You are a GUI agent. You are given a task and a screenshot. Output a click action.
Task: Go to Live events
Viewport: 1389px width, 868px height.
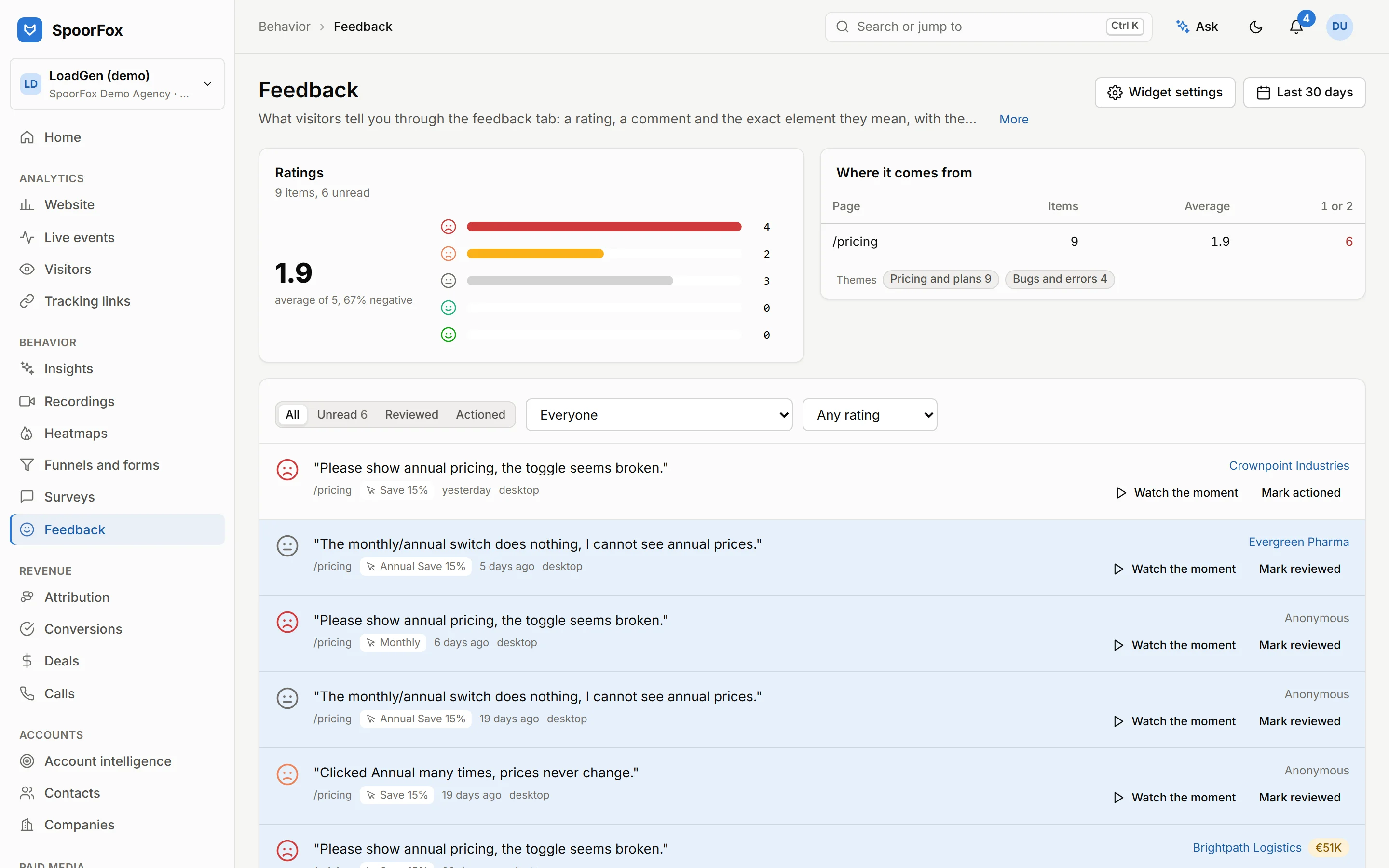coord(117,238)
